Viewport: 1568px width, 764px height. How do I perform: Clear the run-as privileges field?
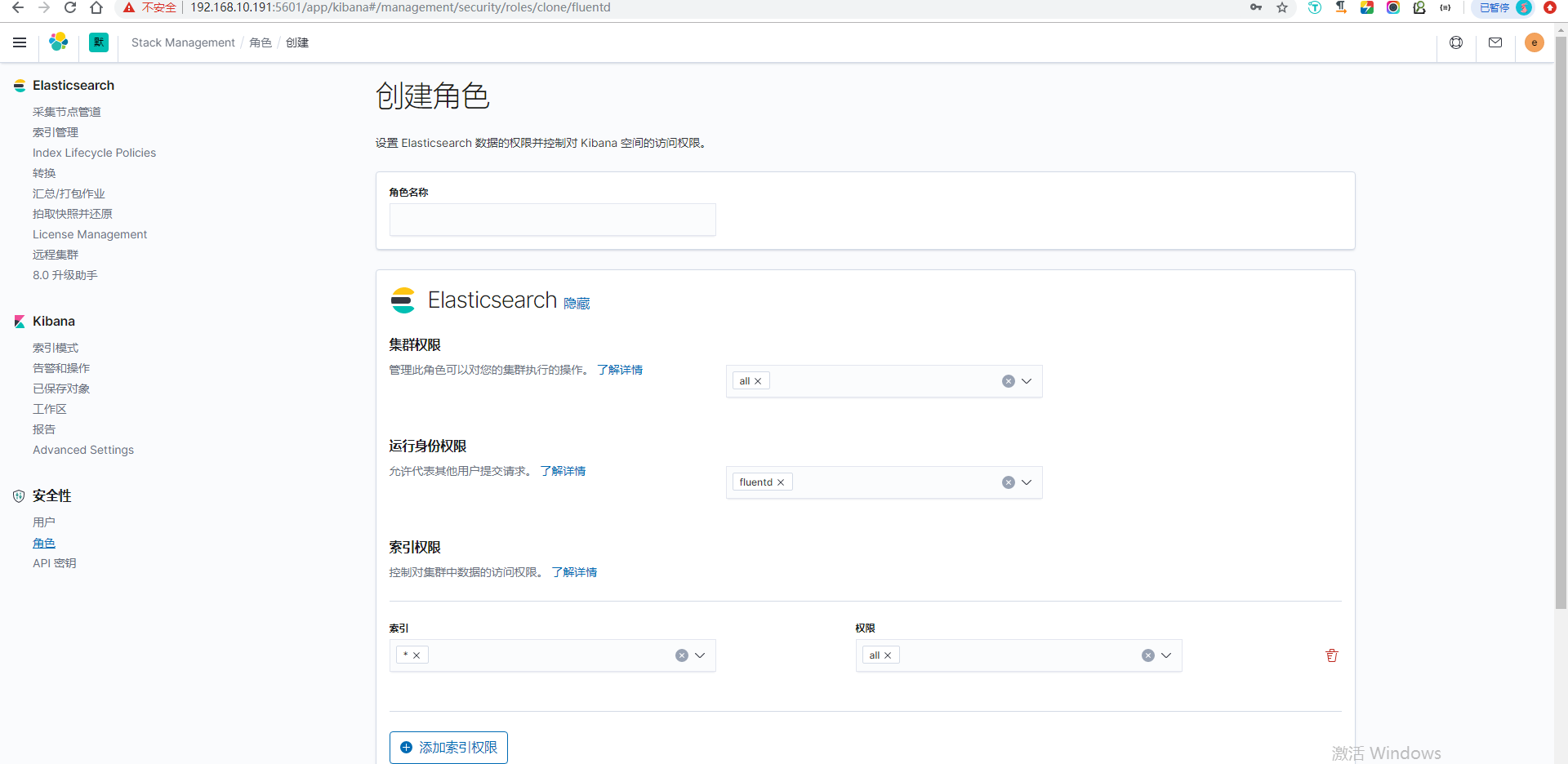1009,482
